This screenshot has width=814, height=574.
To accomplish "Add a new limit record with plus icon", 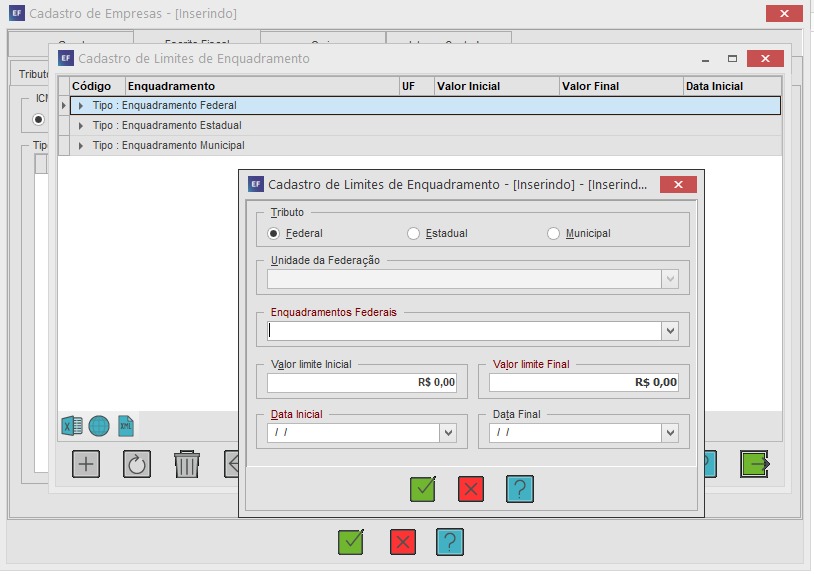I will (86, 464).
